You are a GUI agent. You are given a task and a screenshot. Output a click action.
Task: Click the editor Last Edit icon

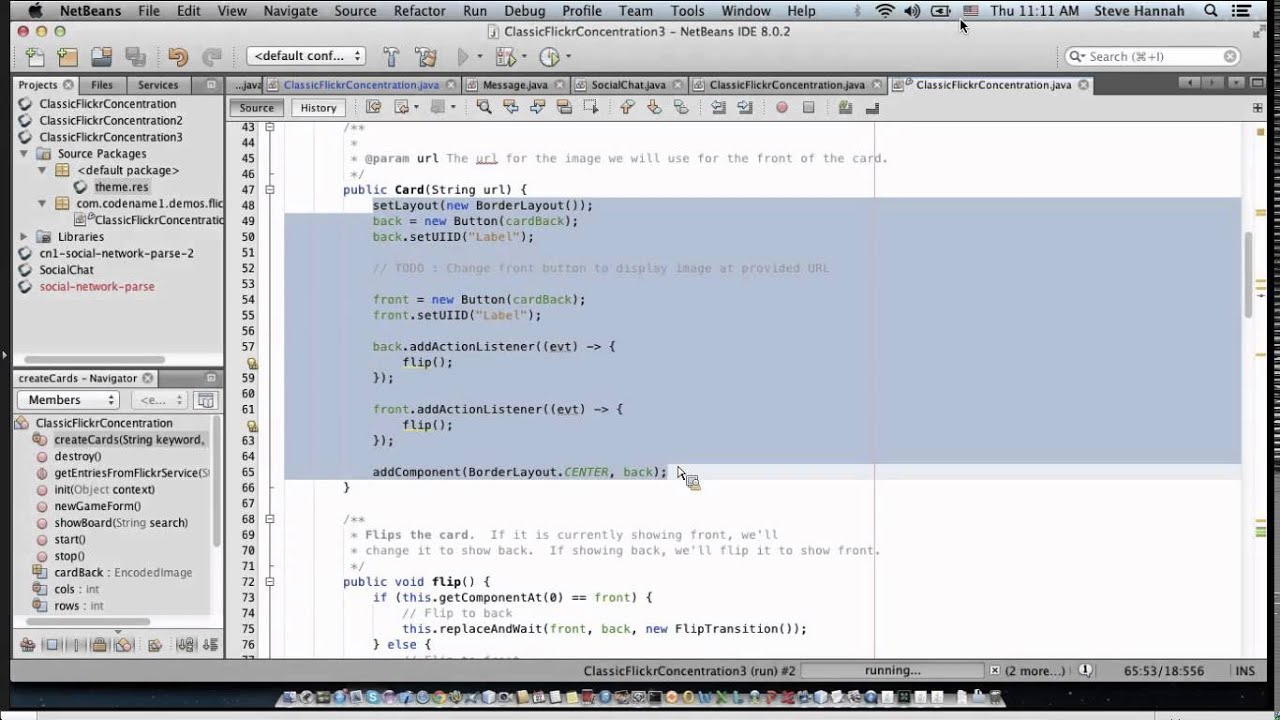pyautogui.click(x=374, y=107)
